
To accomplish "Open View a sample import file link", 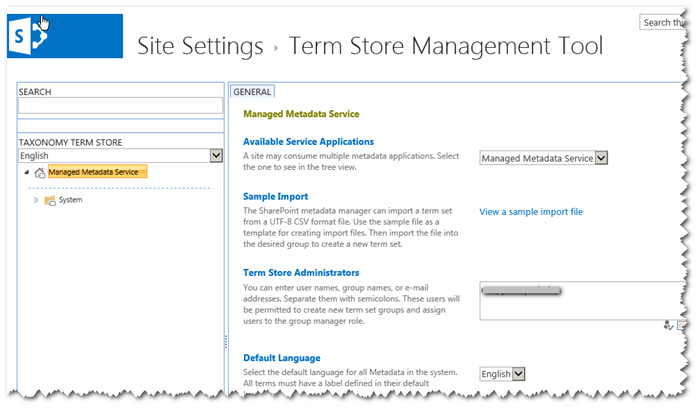I will (531, 212).
